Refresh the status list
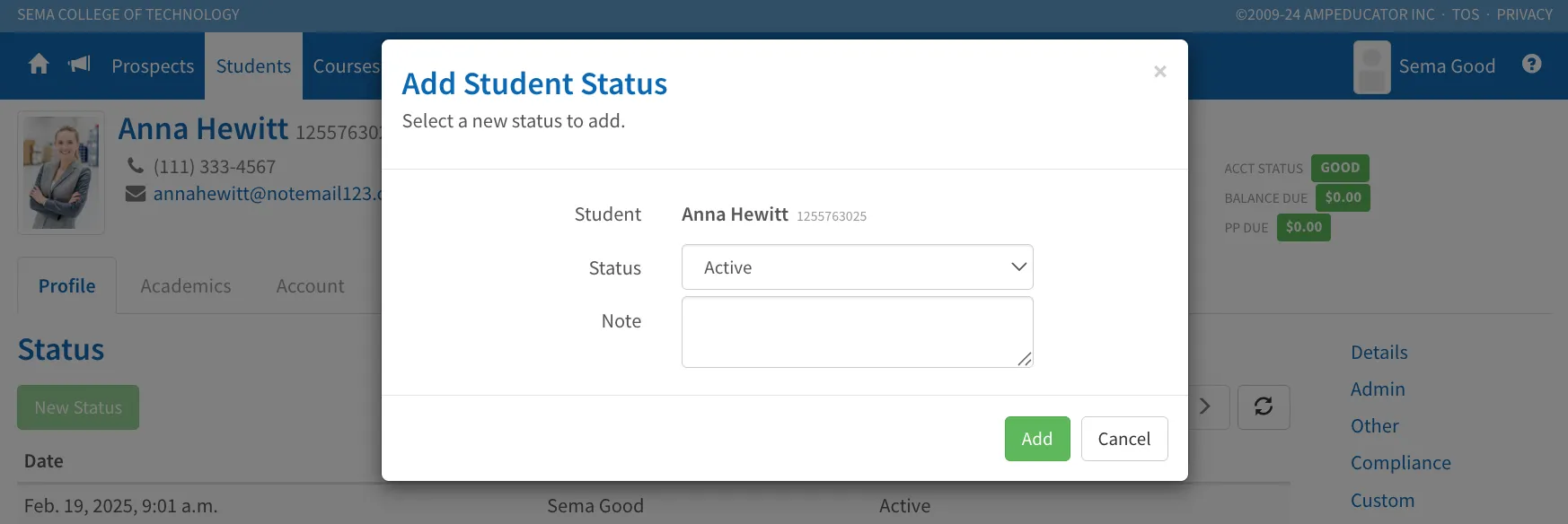The image size is (1568, 524). pos(1264,406)
